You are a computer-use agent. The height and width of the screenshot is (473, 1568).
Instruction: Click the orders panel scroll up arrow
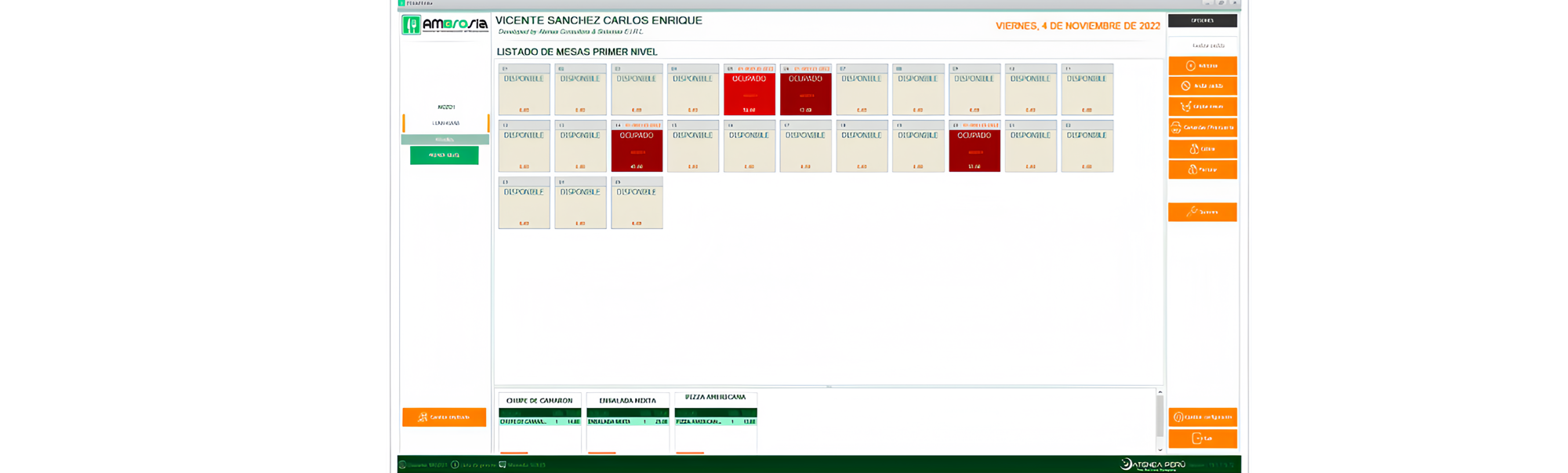(x=1160, y=392)
